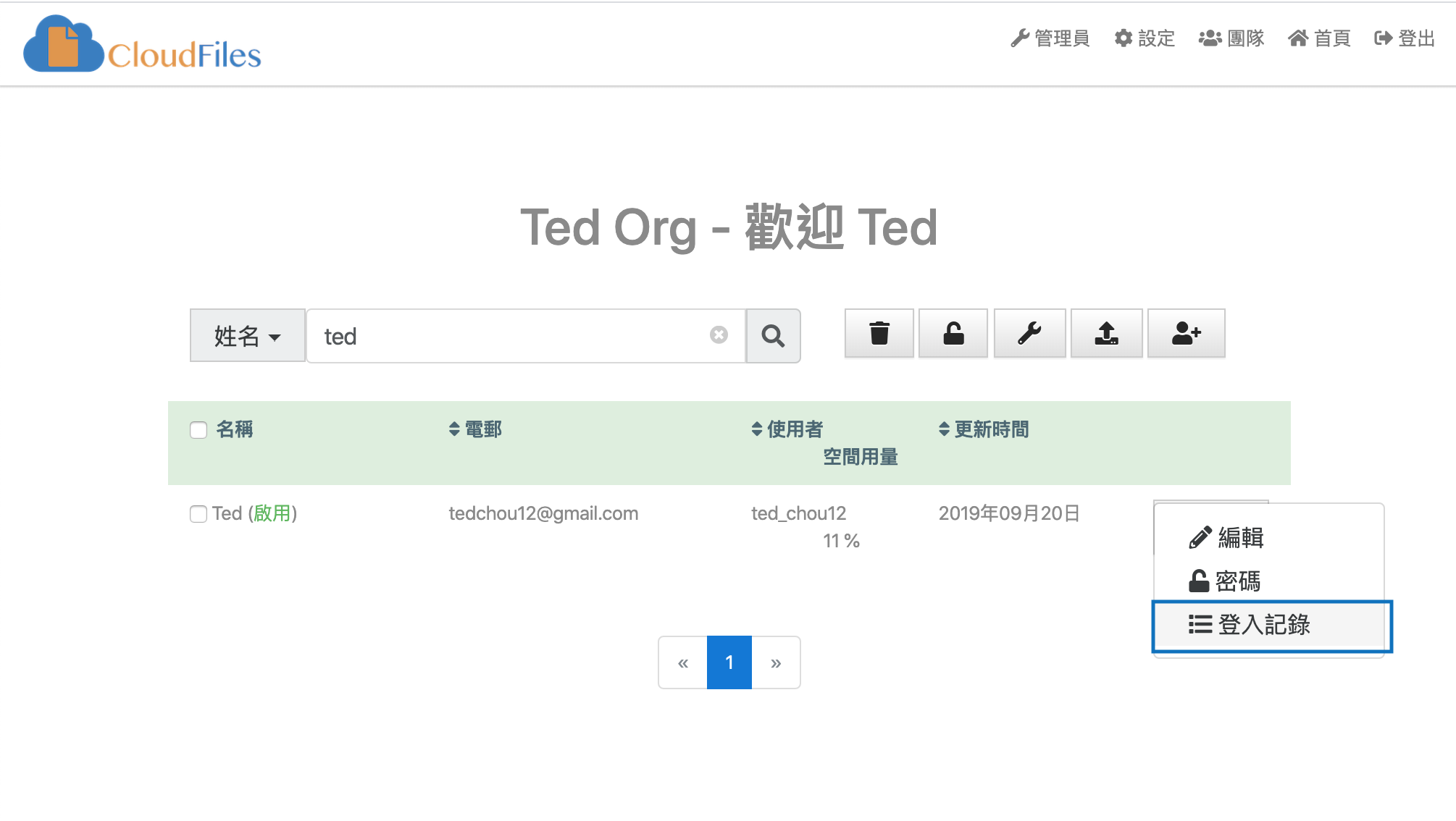
Task: Click the upload import users icon
Action: pyautogui.click(x=1106, y=334)
